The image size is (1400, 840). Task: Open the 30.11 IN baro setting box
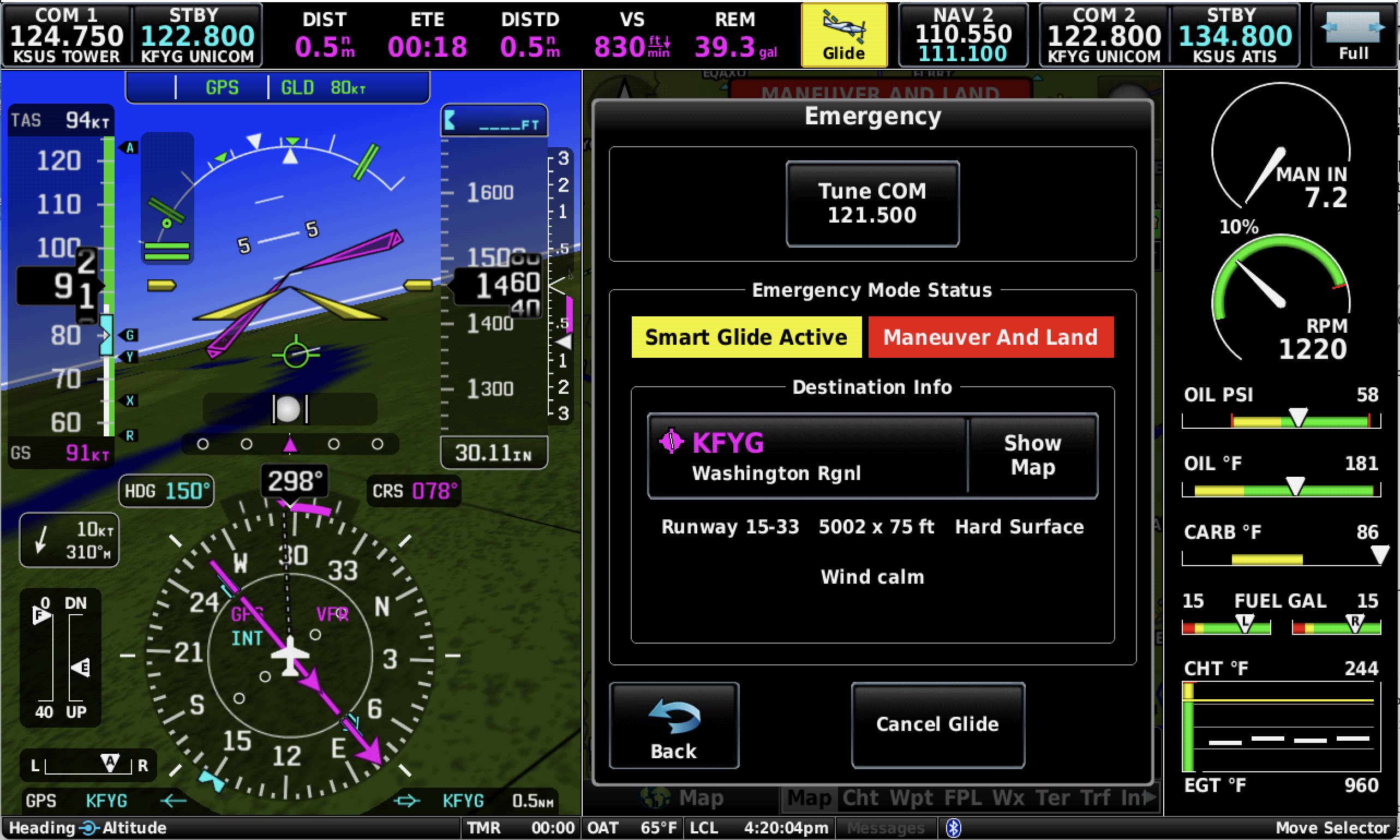[494, 453]
